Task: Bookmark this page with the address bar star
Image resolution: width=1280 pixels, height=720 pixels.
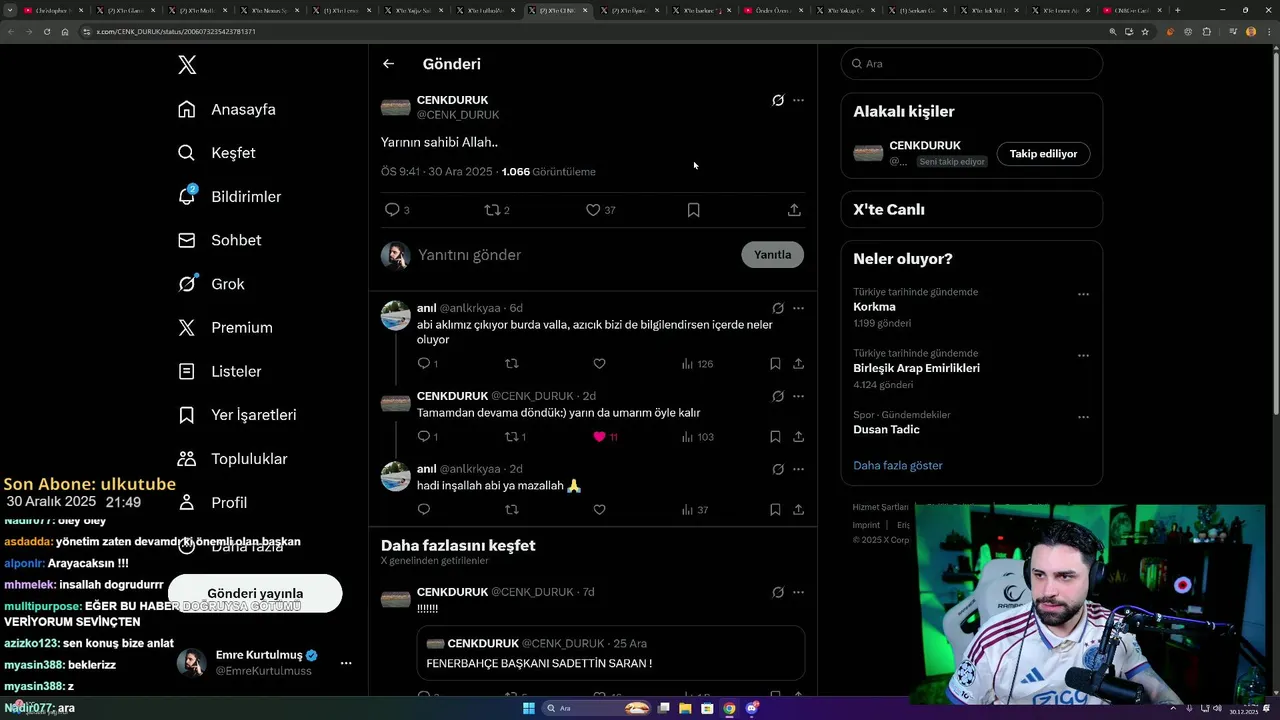Action: pyautogui.click(x=1145, y=32)
